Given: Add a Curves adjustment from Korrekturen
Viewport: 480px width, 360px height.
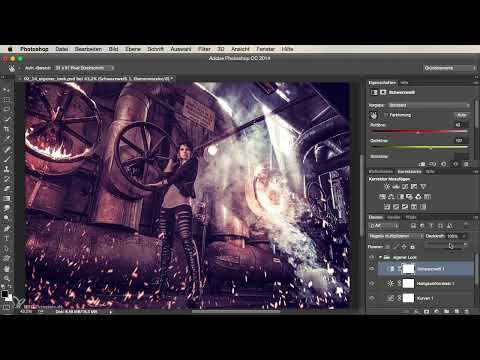Looking at the screenshot, I should [x=405, y=187].
